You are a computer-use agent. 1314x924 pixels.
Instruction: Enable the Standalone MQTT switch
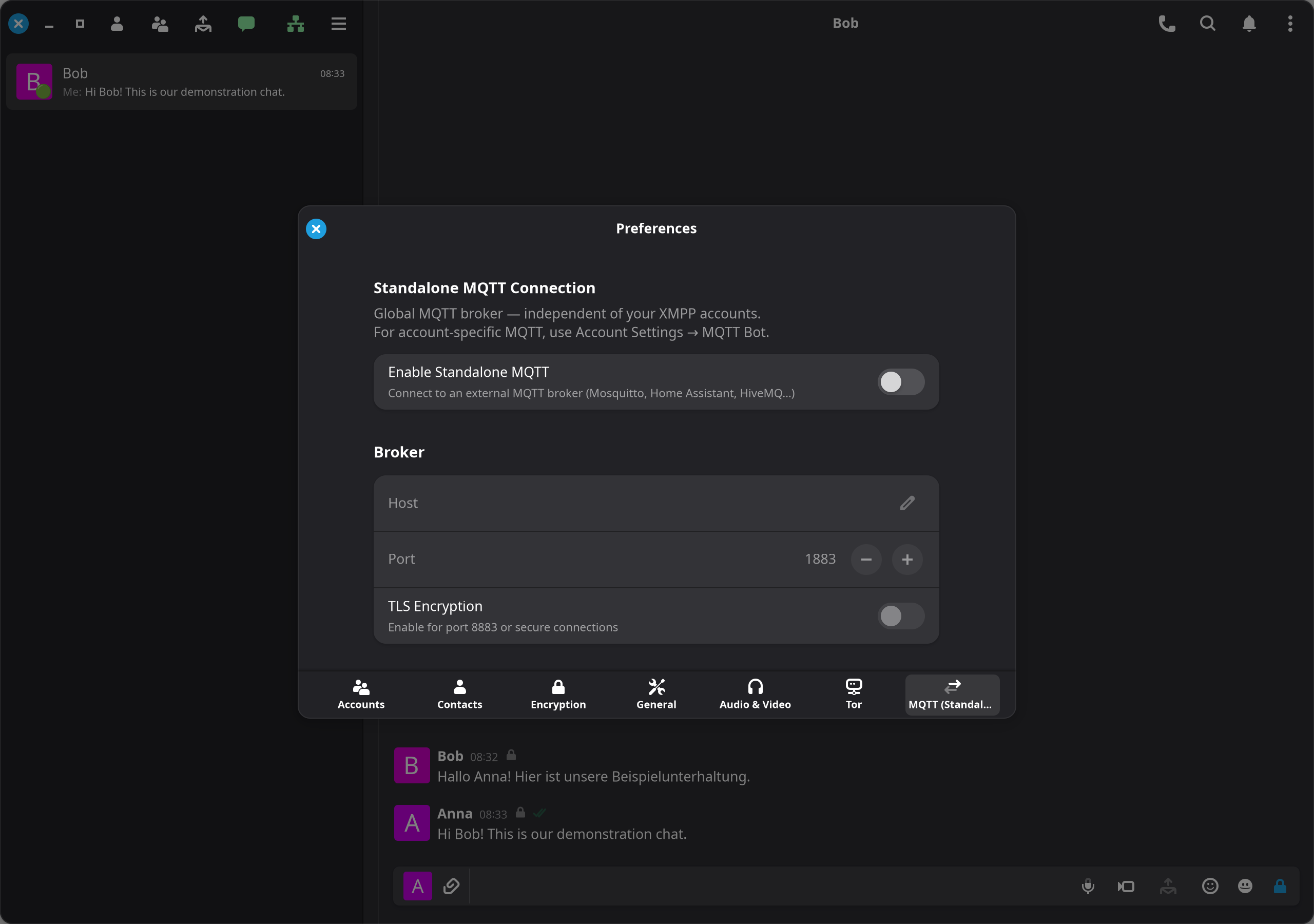pos(901,382)
